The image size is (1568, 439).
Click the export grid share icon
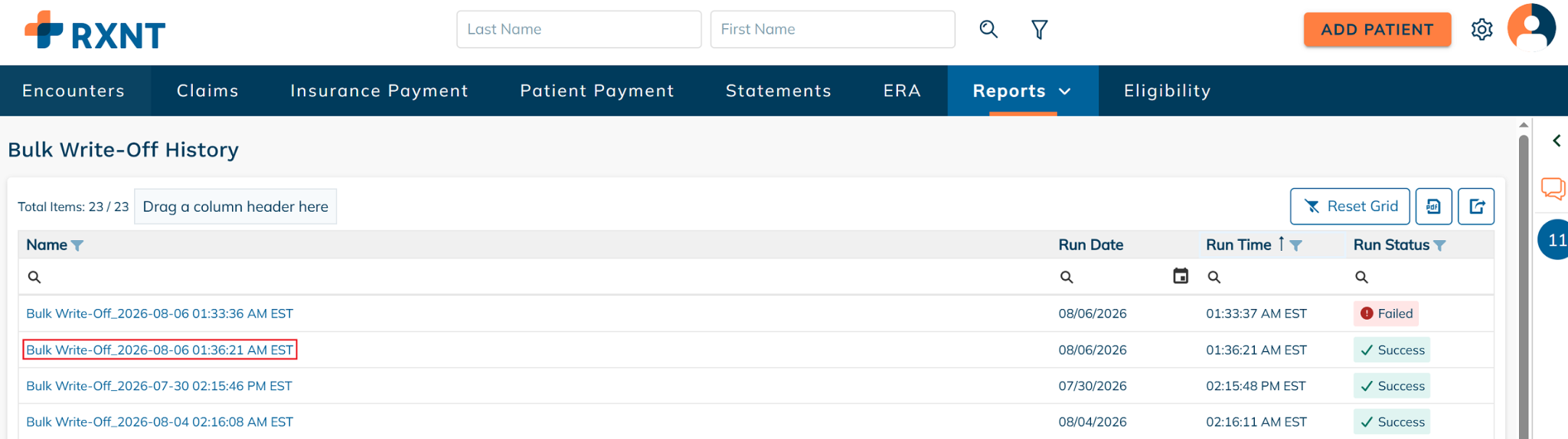point(1476,206)
